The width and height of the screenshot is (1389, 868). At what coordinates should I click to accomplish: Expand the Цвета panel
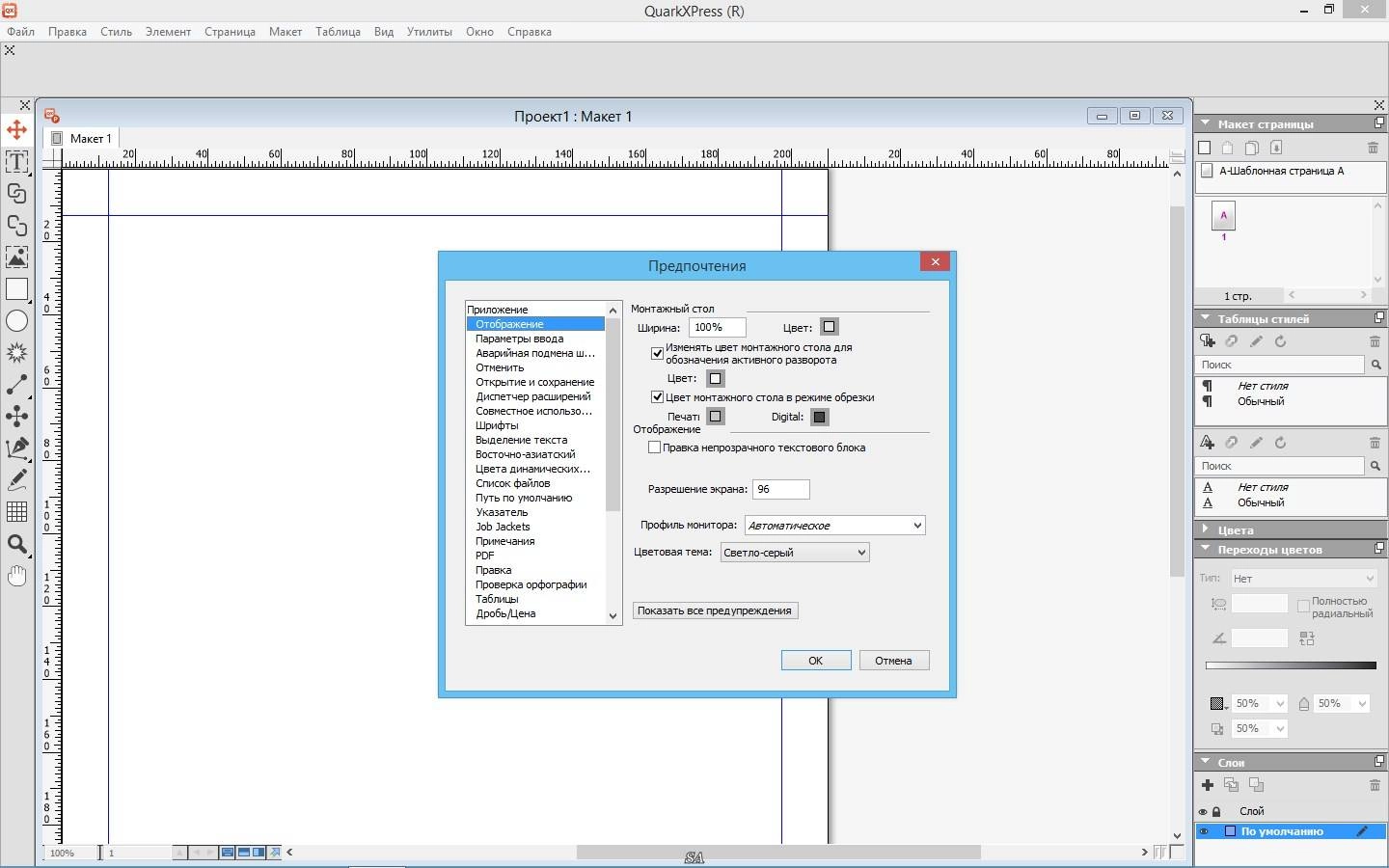tap(1206, 529)
